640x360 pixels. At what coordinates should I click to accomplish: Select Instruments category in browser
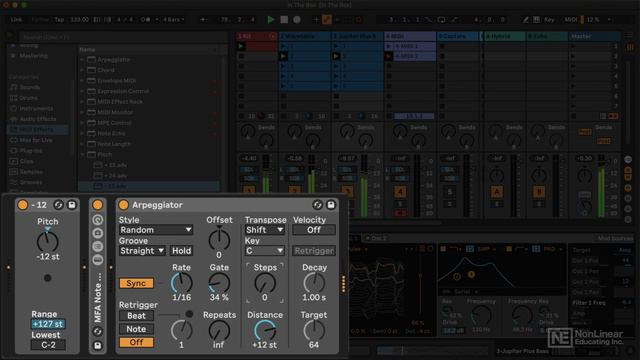click(x=36, y=108)
